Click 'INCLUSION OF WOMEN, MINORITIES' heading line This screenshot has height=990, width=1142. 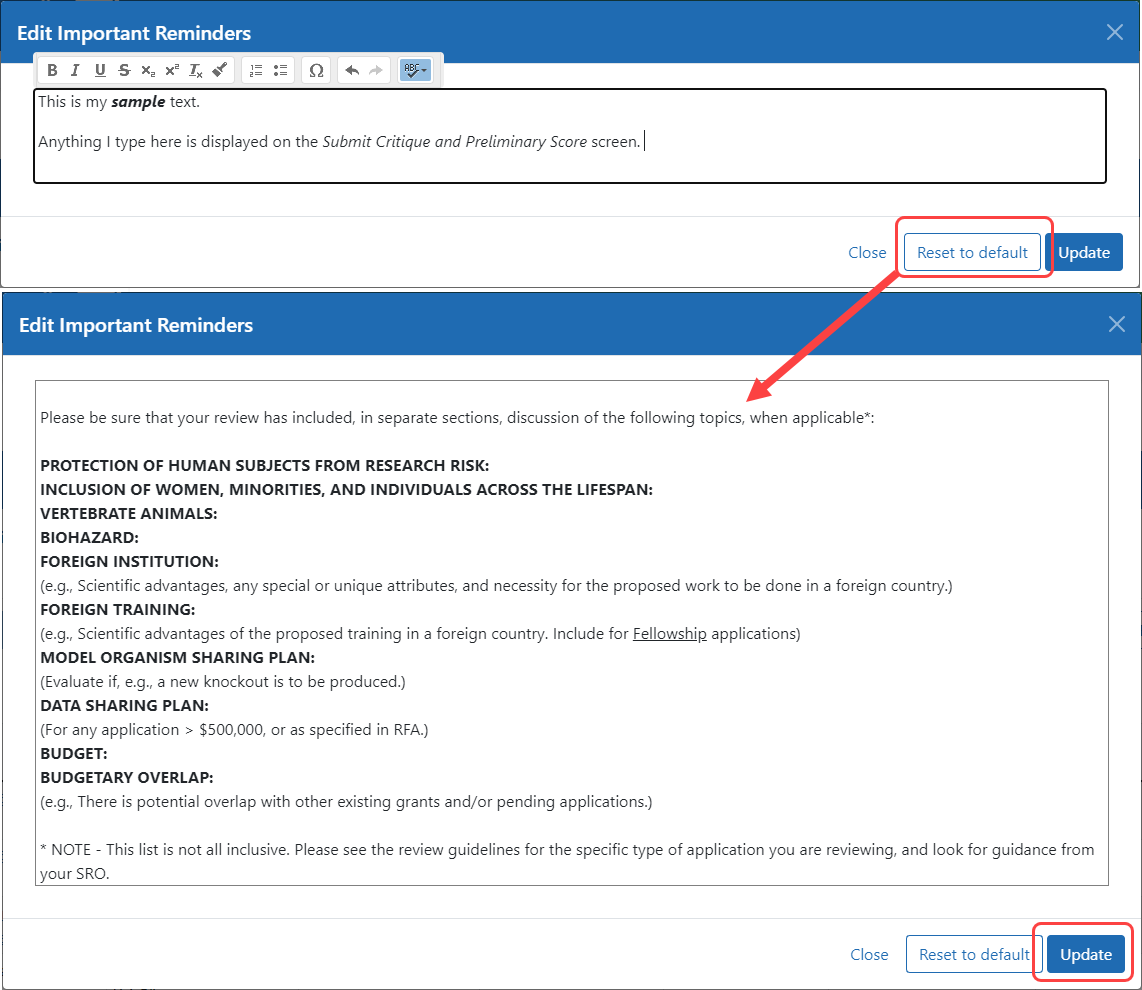tap(346, 490)
